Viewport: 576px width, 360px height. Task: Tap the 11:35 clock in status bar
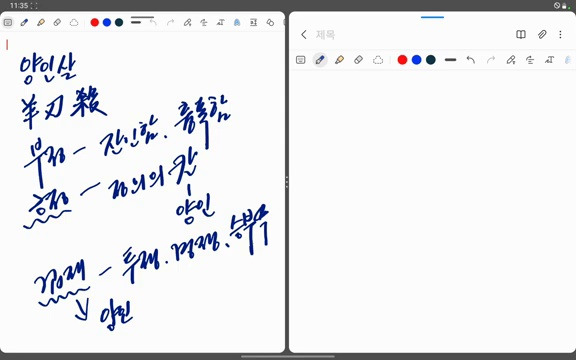click(19, 6)
